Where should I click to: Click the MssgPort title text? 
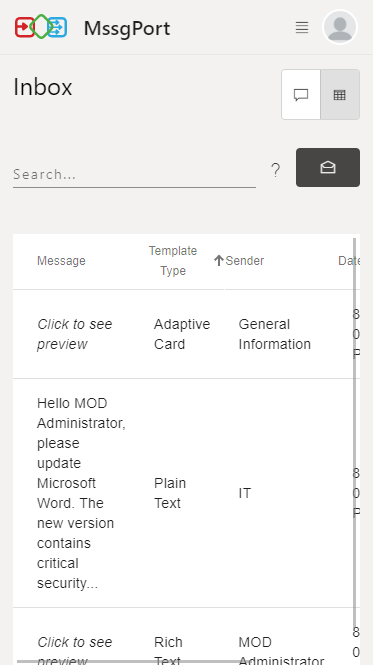[127, 29]
